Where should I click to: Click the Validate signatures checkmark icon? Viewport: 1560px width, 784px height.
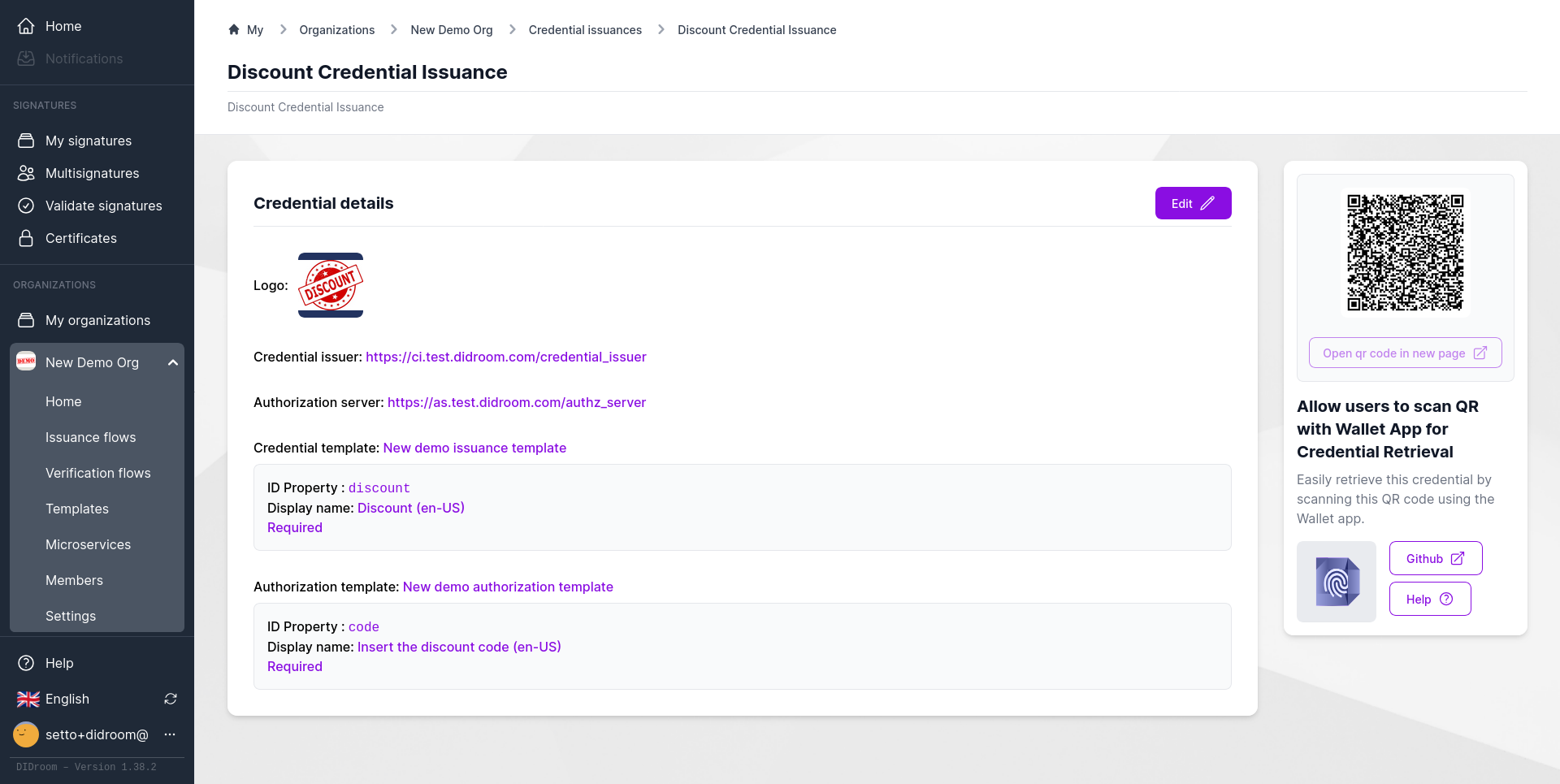26,206
